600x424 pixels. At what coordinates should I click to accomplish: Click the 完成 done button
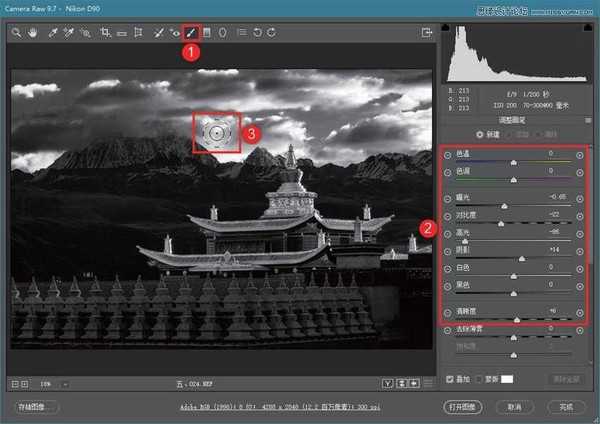(565, 407)
